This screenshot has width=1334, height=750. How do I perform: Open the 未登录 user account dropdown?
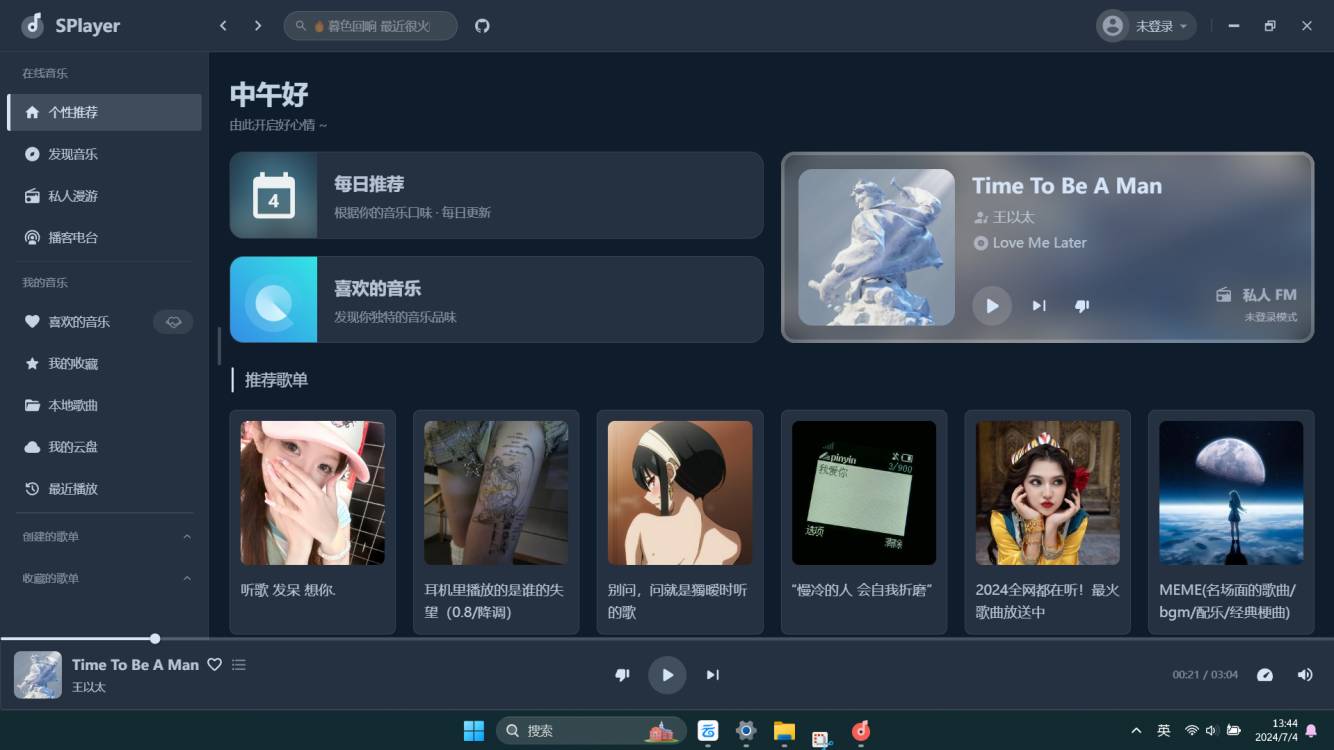[1146, 26]
